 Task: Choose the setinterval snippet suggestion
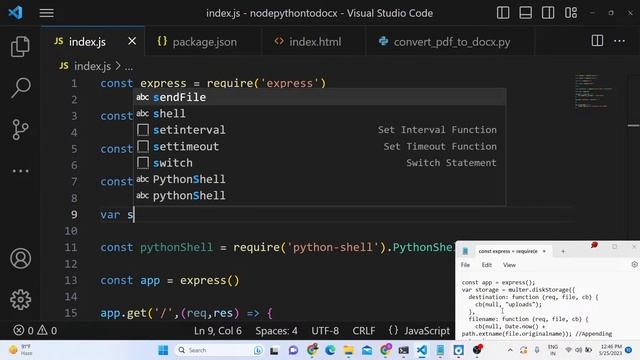coord(320,130)
